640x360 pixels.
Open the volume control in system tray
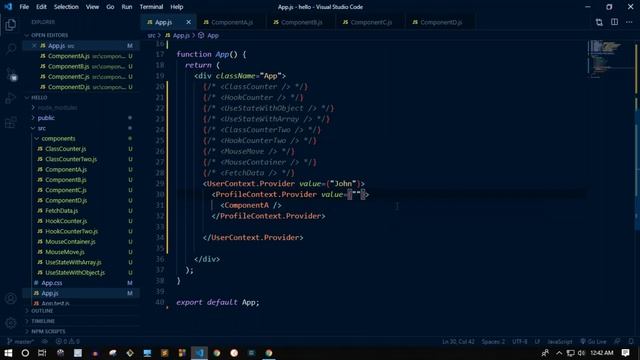point(581,353)
